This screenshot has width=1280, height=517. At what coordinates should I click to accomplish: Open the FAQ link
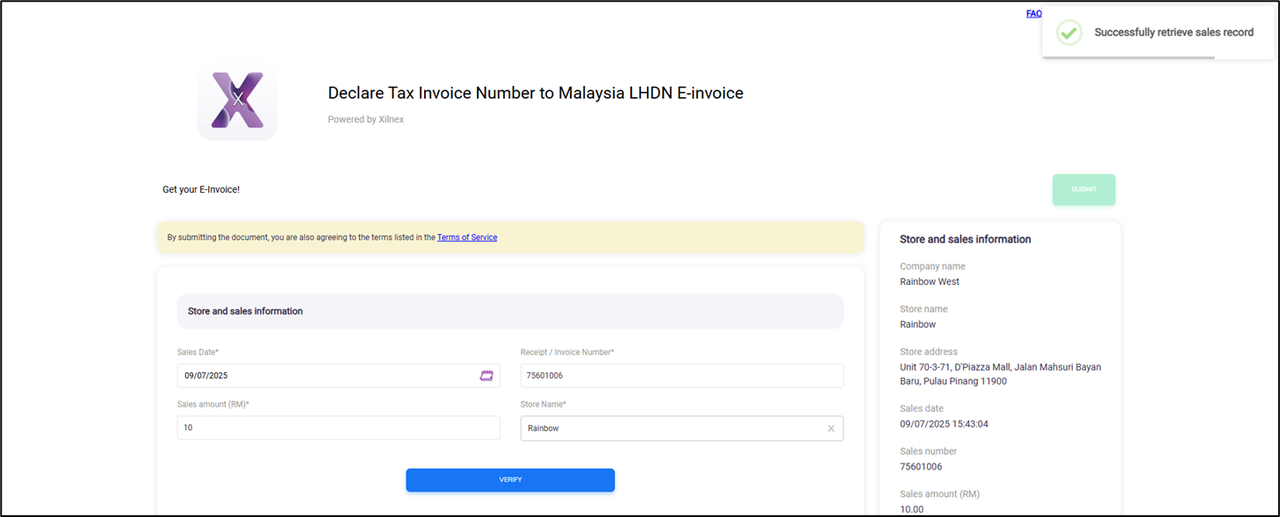(1033, 14)
